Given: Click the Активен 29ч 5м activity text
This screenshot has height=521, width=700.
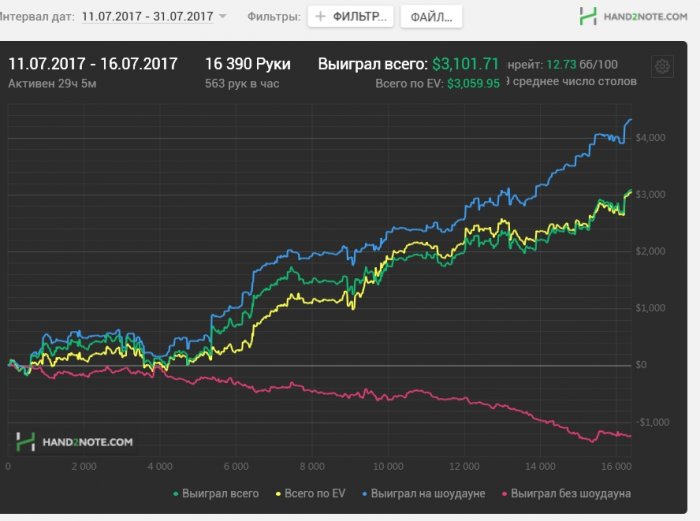Looking at the screenshot, I should (x=52, y=83).
